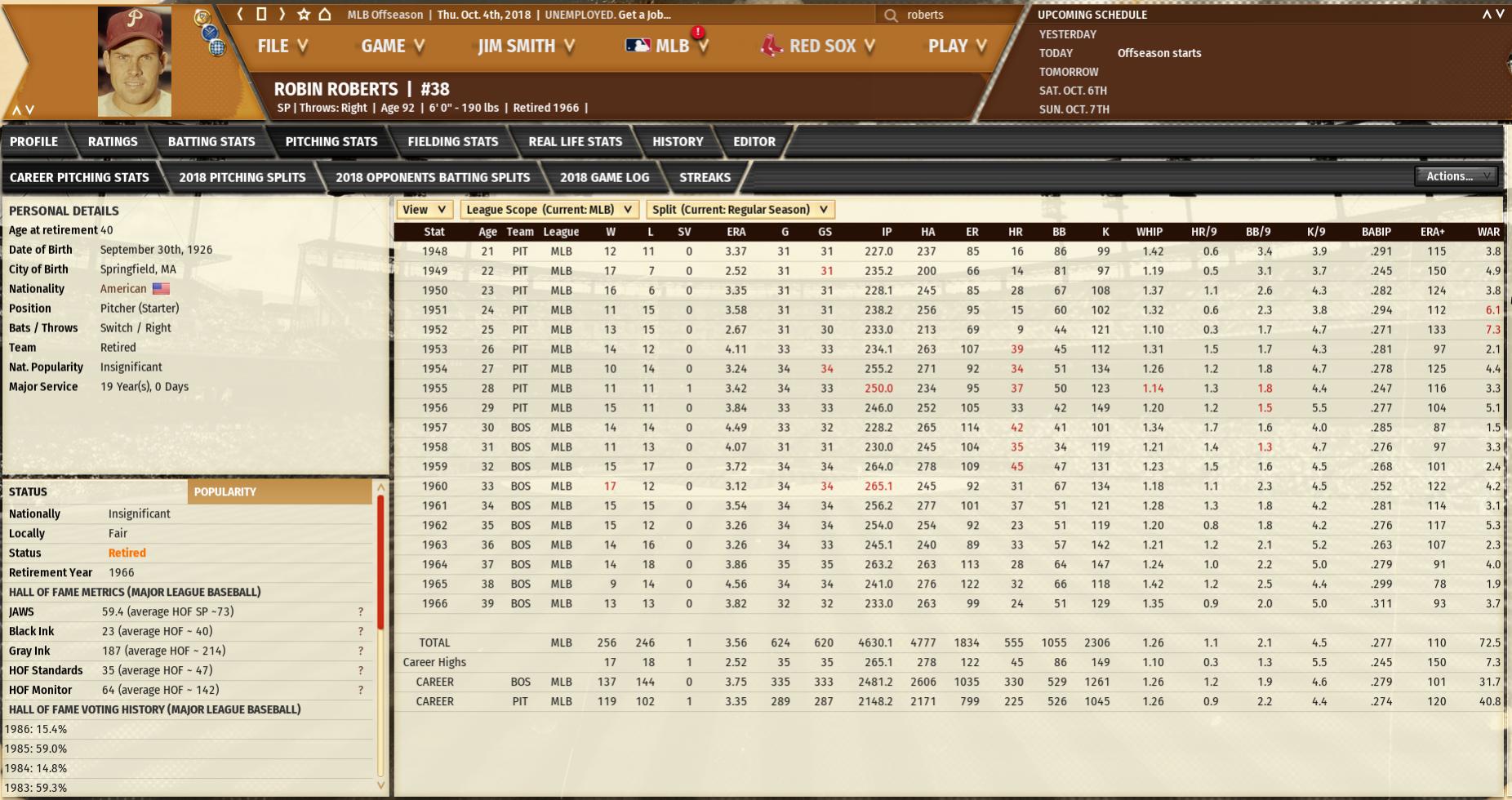Bookmark this page with the star icon
The height and width of the screenshot is (800, 1512).
click(x=304, y=14)
